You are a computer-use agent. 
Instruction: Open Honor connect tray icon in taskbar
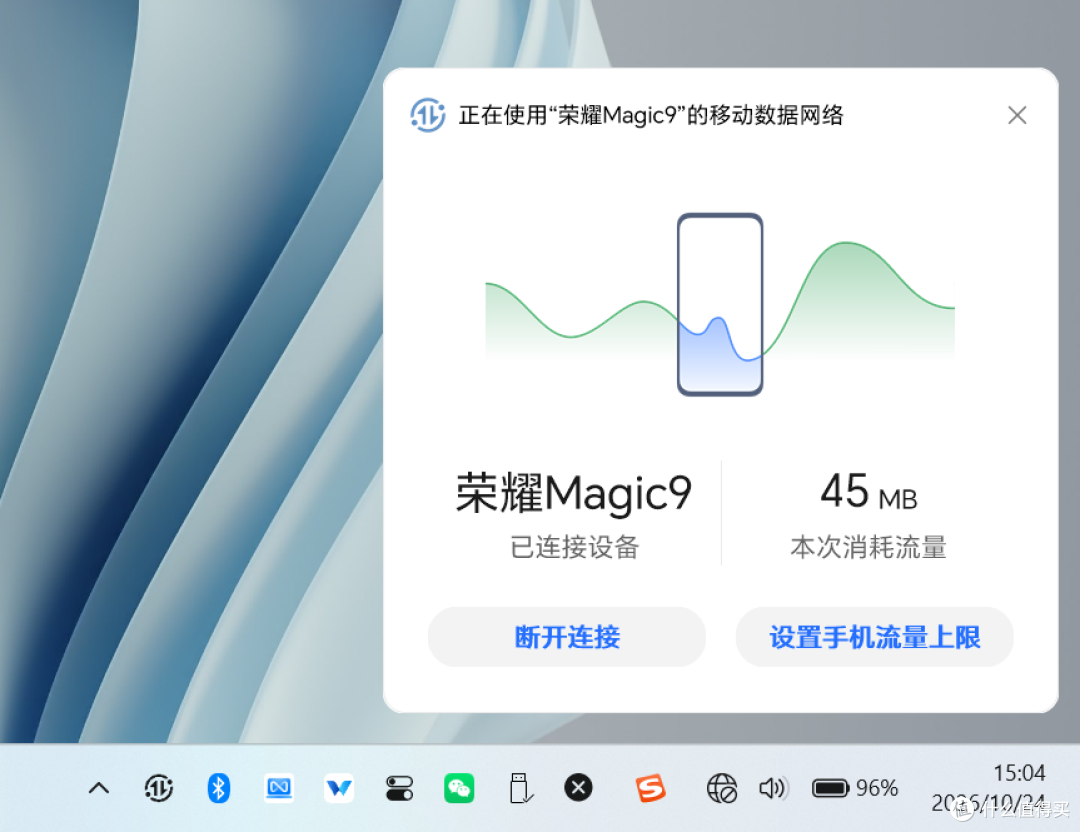tap(158, 788)
